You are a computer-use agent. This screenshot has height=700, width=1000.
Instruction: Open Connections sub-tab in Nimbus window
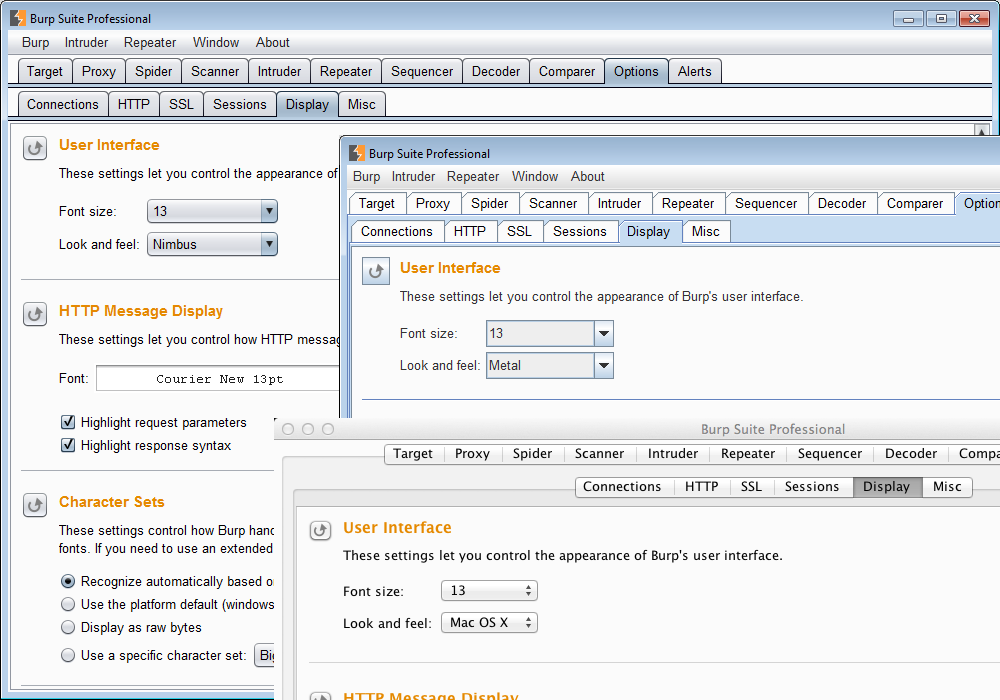point(62,105)
